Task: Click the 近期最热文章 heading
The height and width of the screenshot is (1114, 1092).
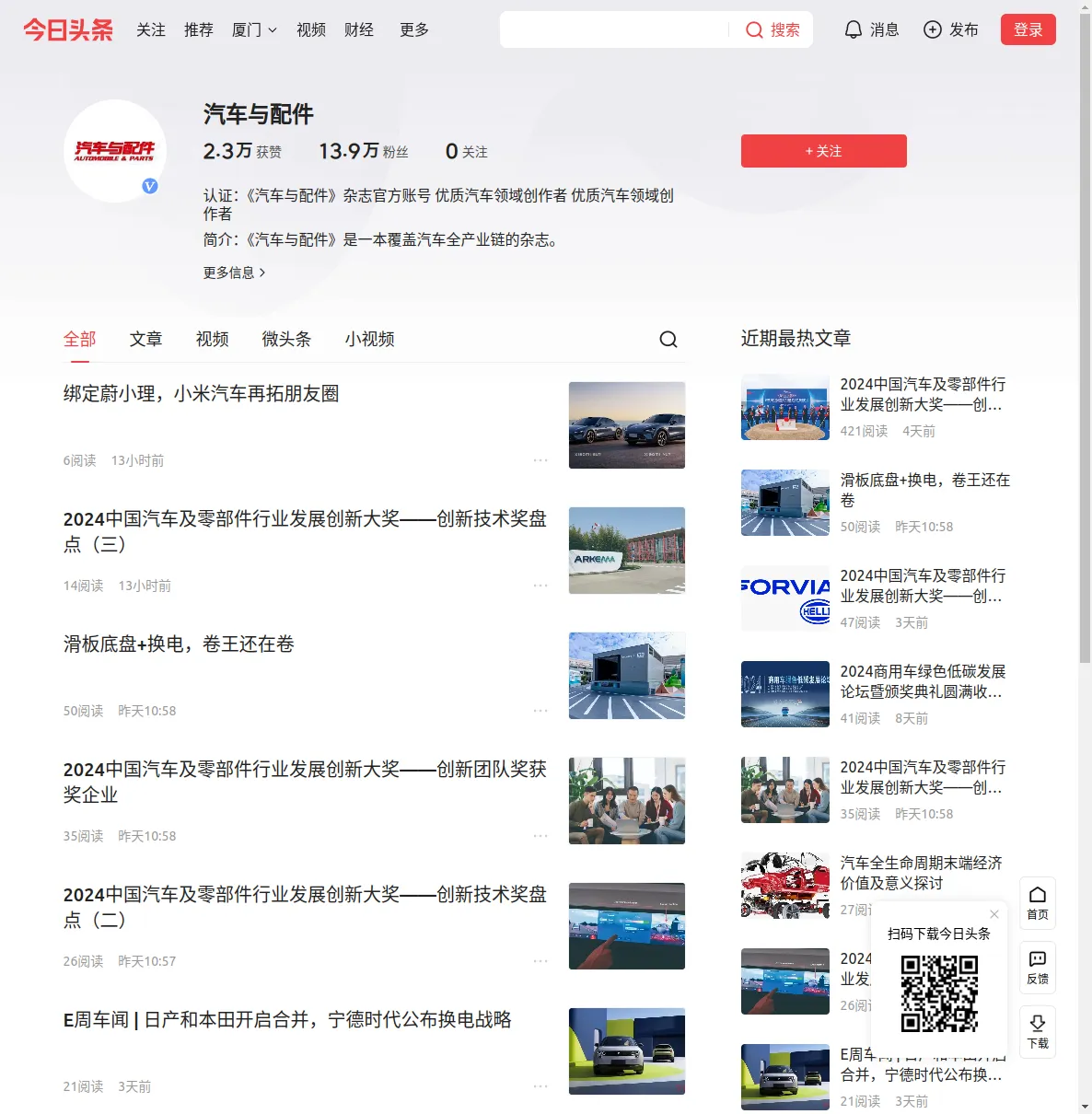Action: 796,338
